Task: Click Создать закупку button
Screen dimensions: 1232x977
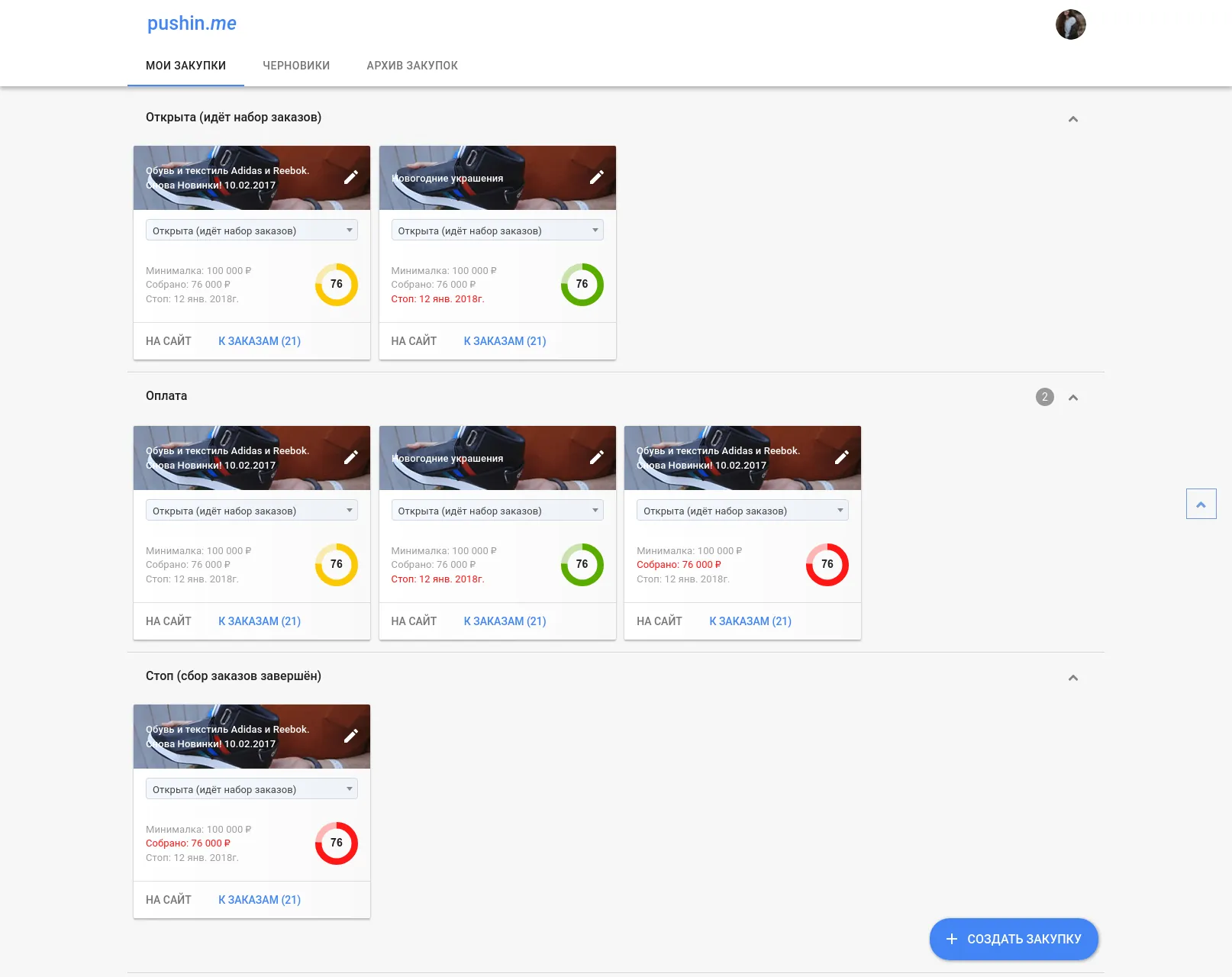Action: click(x=1014, y=939)
